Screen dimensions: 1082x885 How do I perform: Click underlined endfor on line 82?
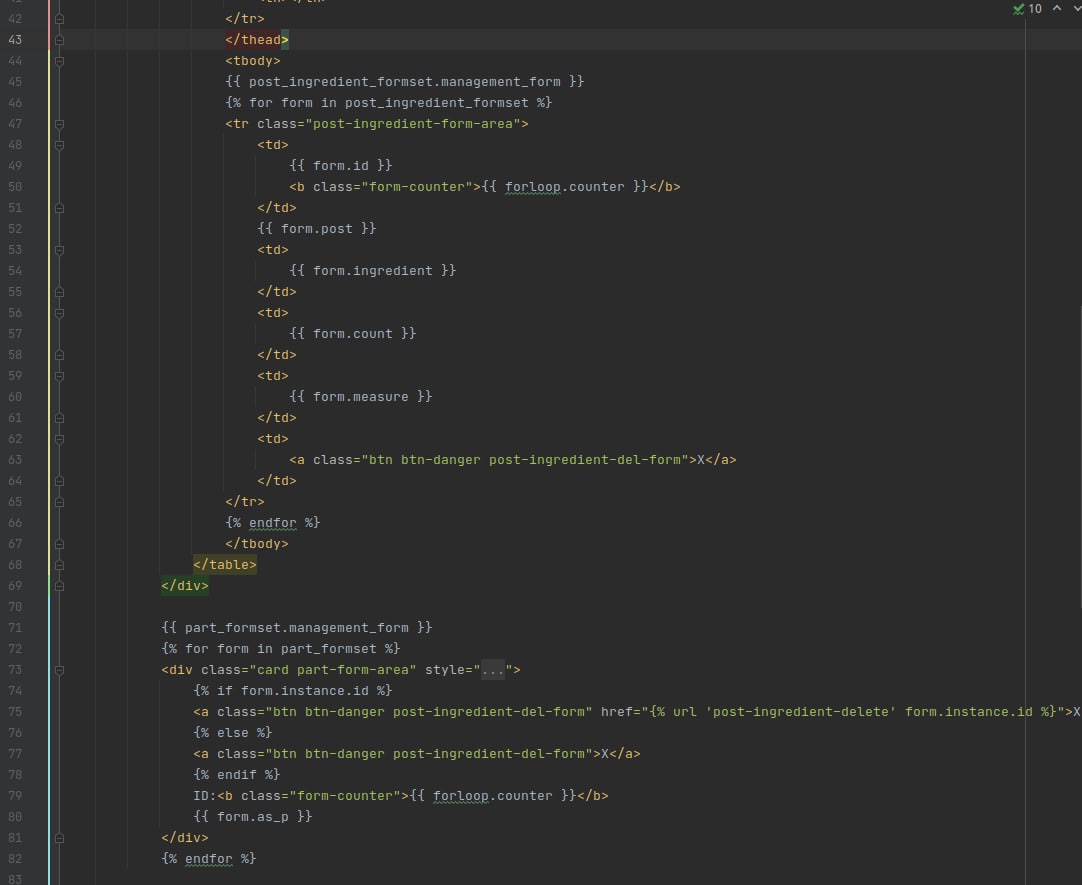(208, 859)
